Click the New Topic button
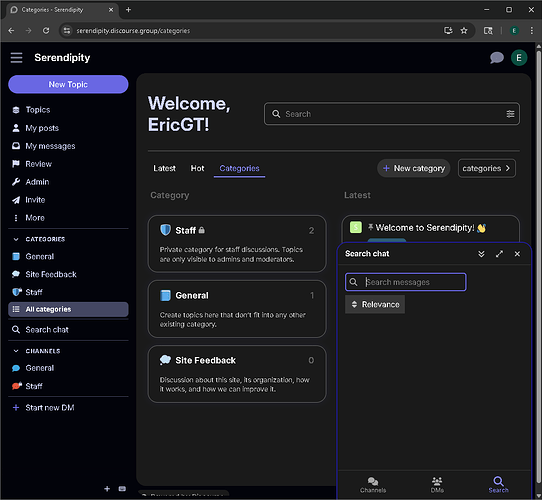This screenshot has width=542, height=500. (68, 84)
